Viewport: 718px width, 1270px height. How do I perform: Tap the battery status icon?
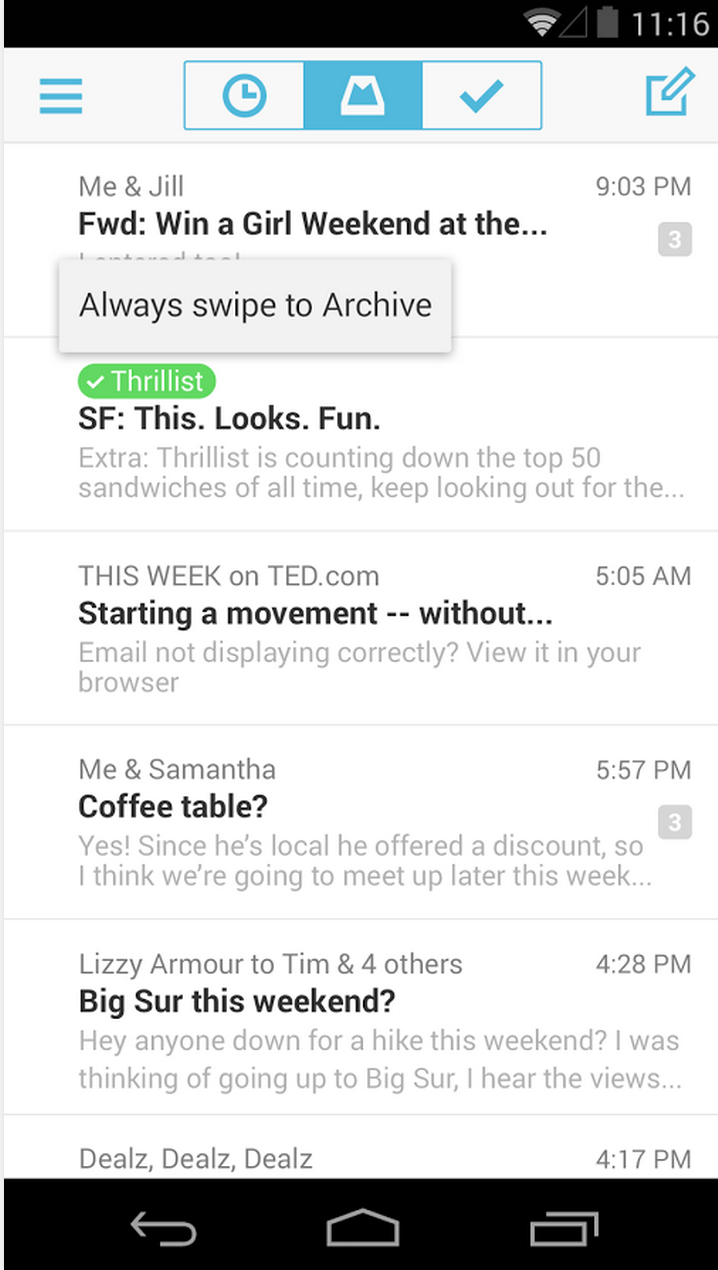click(606, 23)
